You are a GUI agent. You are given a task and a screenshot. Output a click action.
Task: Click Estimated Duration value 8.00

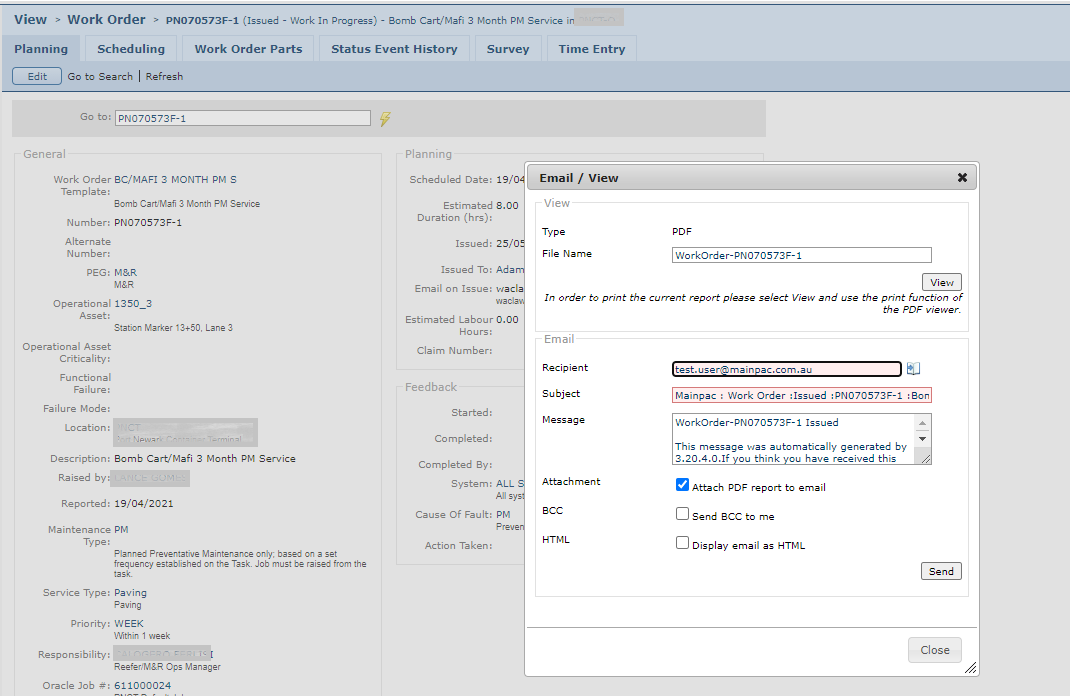pyautogui.click(x=507, y=205)
